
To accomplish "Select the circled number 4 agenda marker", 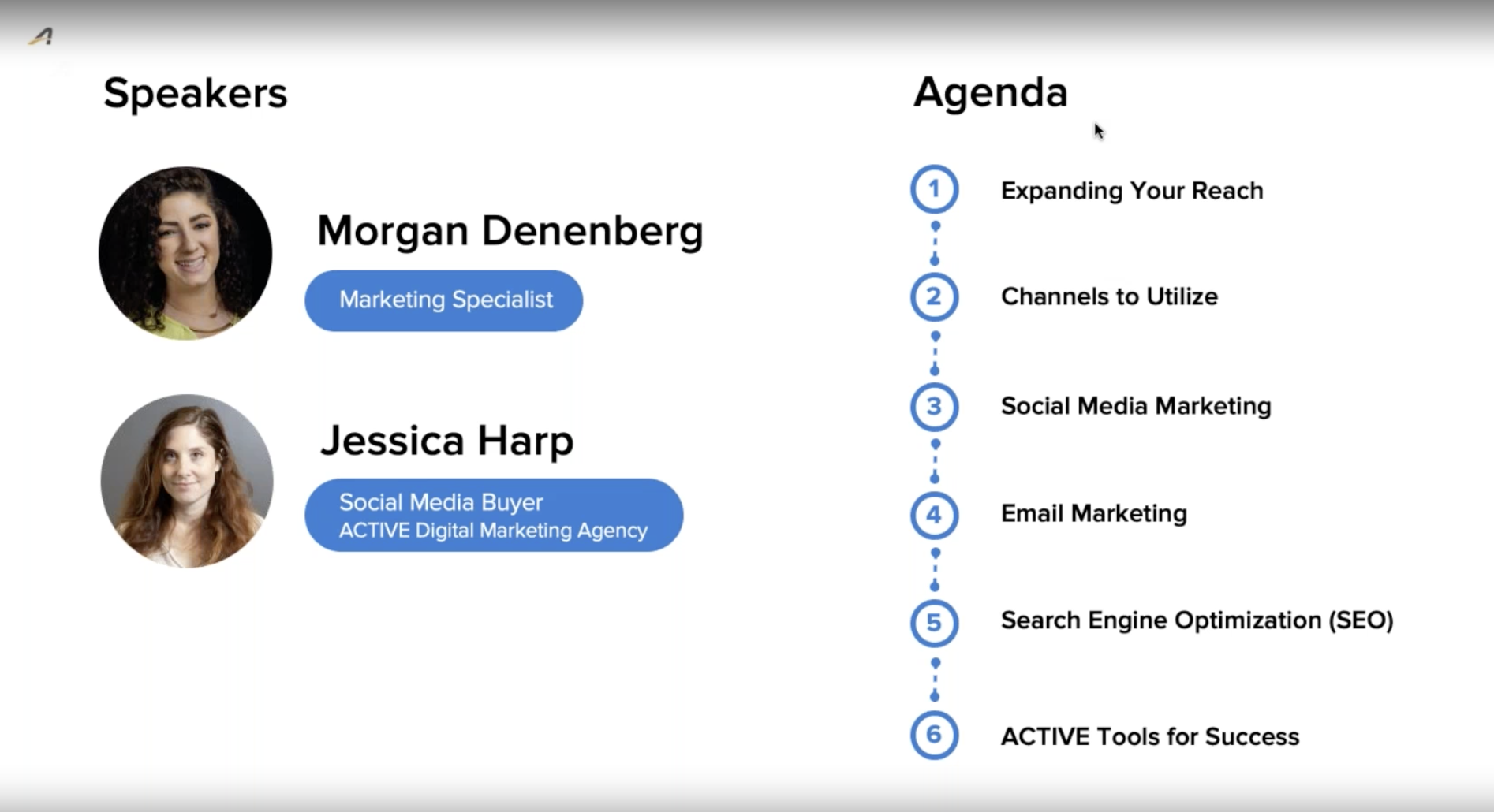I will pos(934,515).
